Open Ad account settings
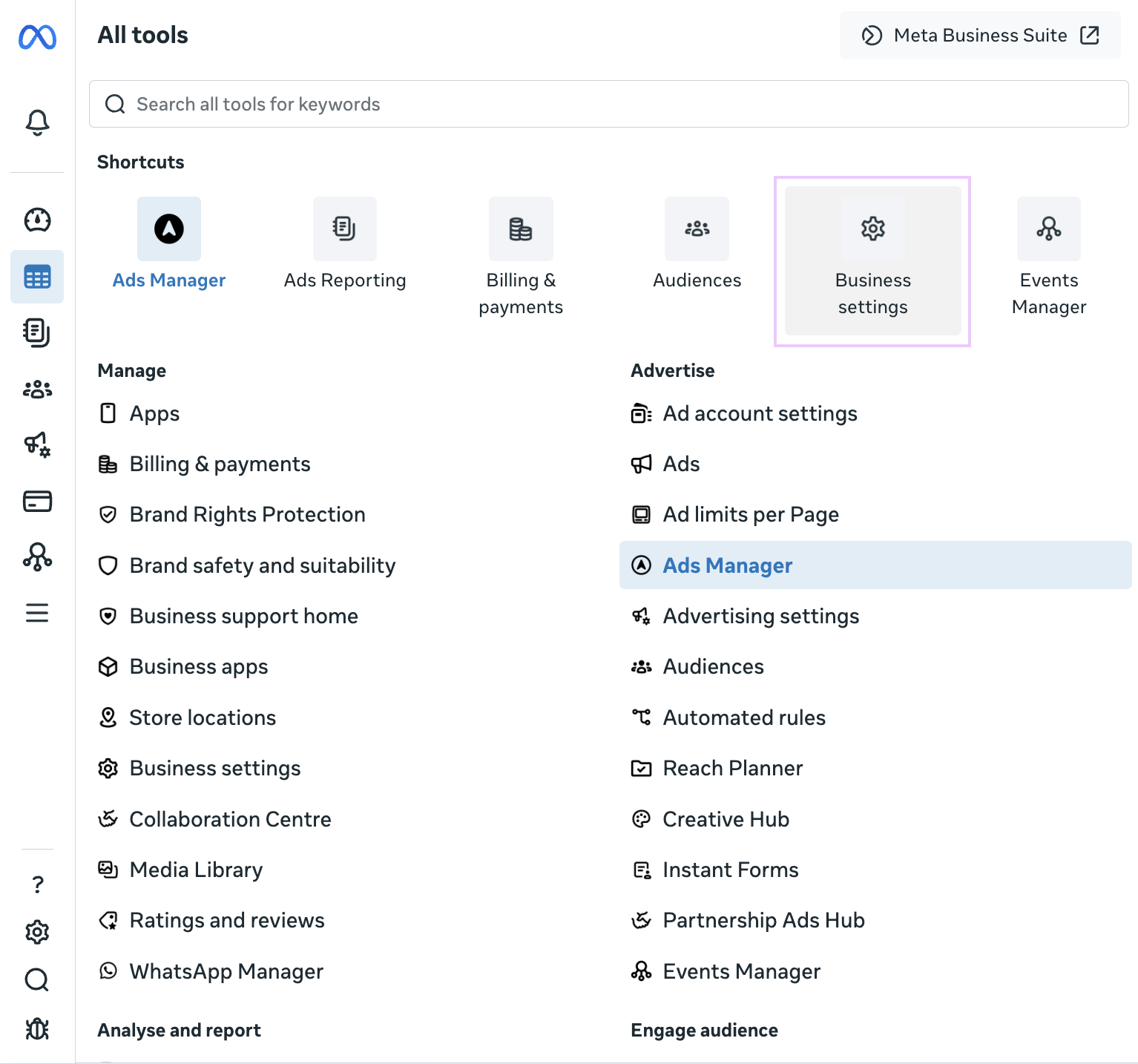This screenshot has height=1064, width=1138. point(744,413)
